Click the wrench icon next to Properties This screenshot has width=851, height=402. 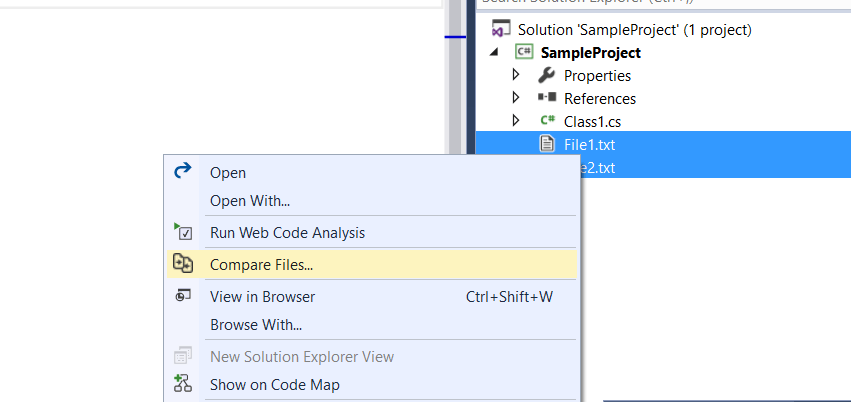click(547, 75)
